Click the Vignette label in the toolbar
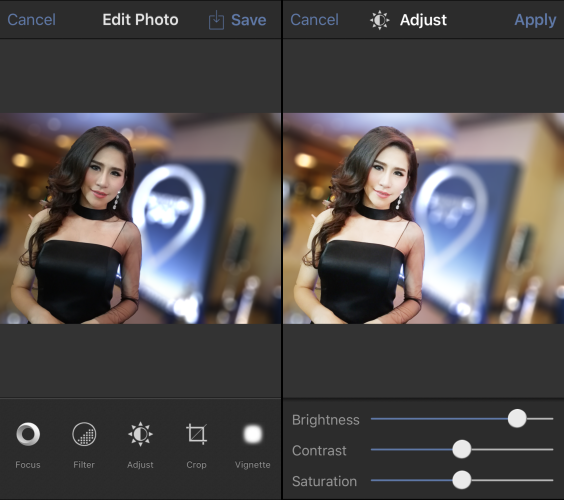 click(x=253, y=465)
